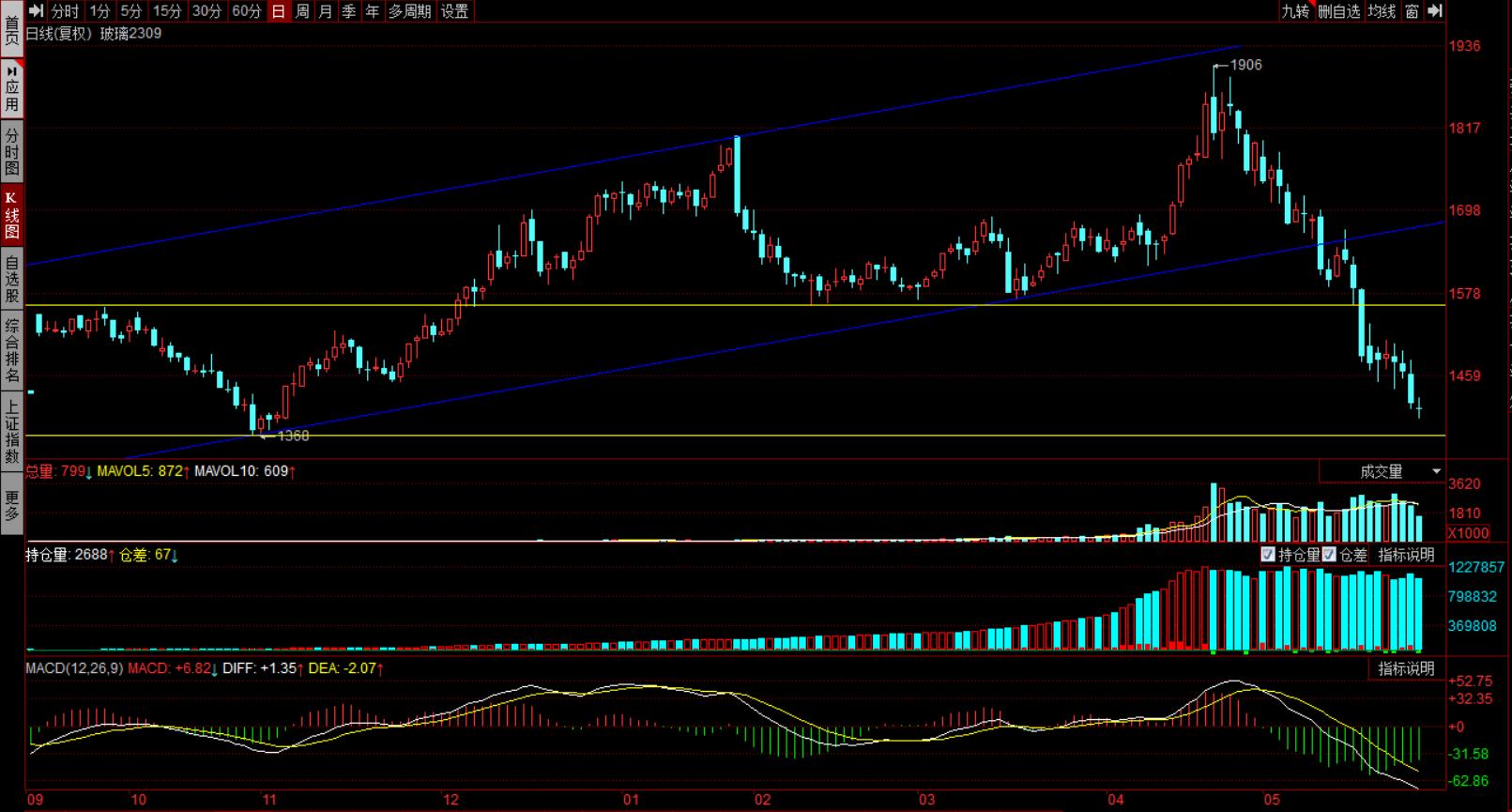Click the 删自选 button

[x=1339, y=11]
